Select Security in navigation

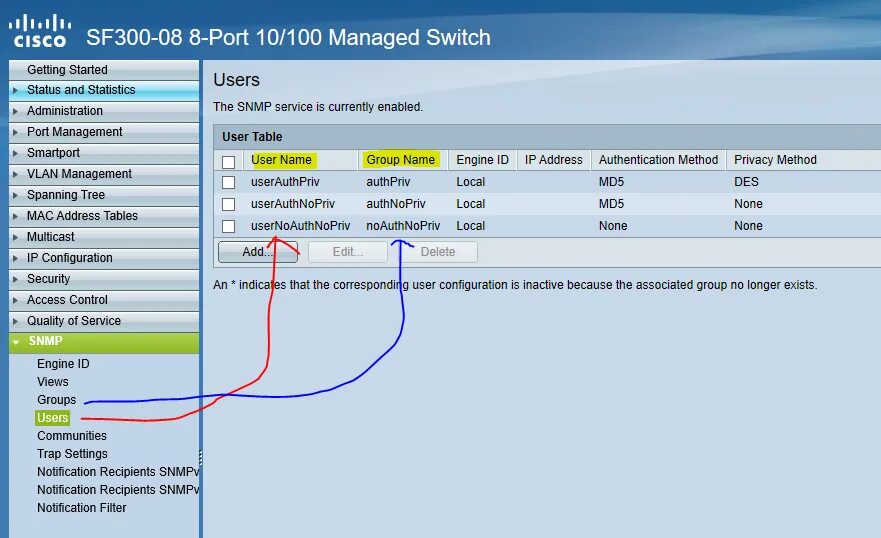(x=104, y=279)
